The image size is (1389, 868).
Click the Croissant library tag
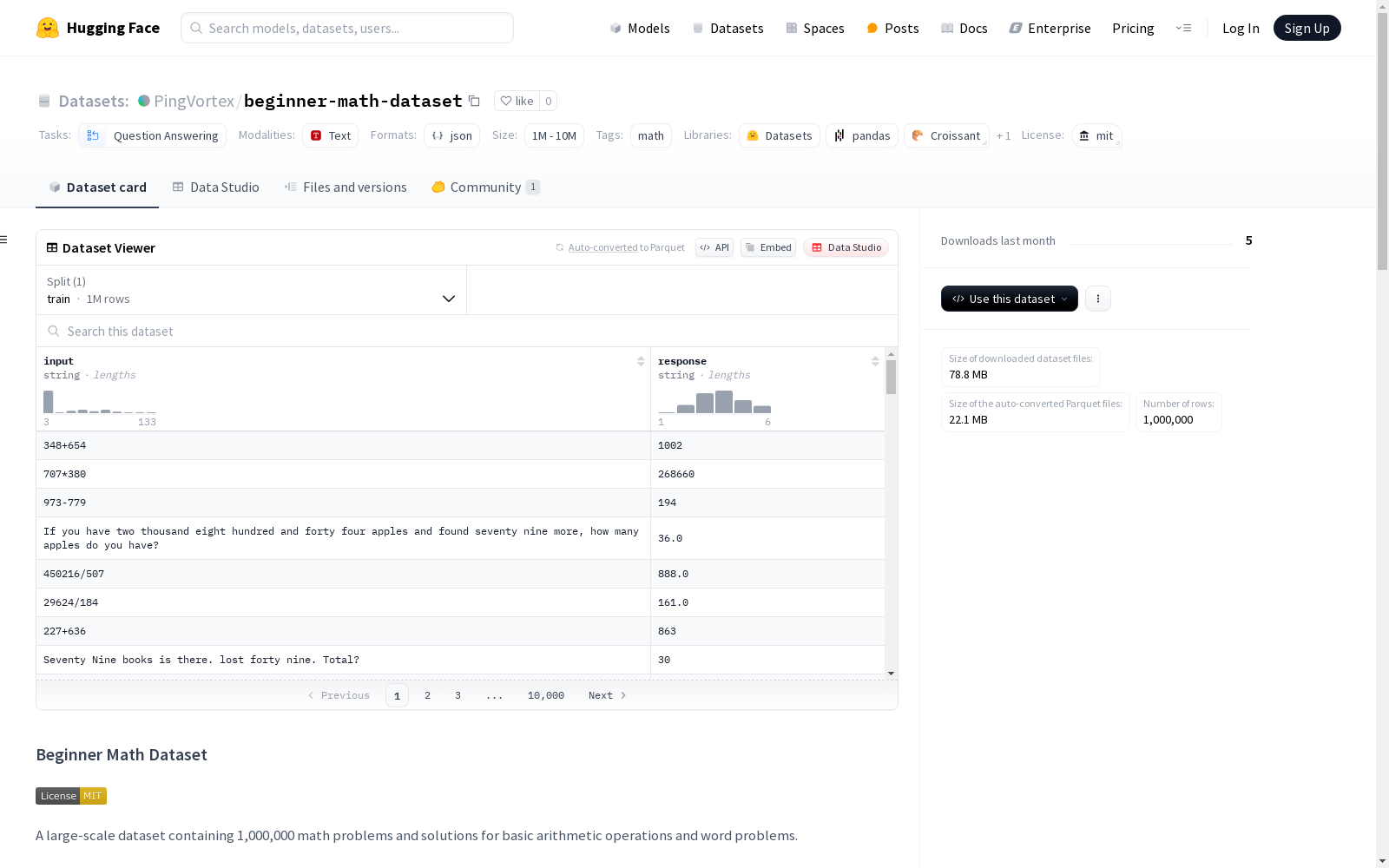click(945, 135)
